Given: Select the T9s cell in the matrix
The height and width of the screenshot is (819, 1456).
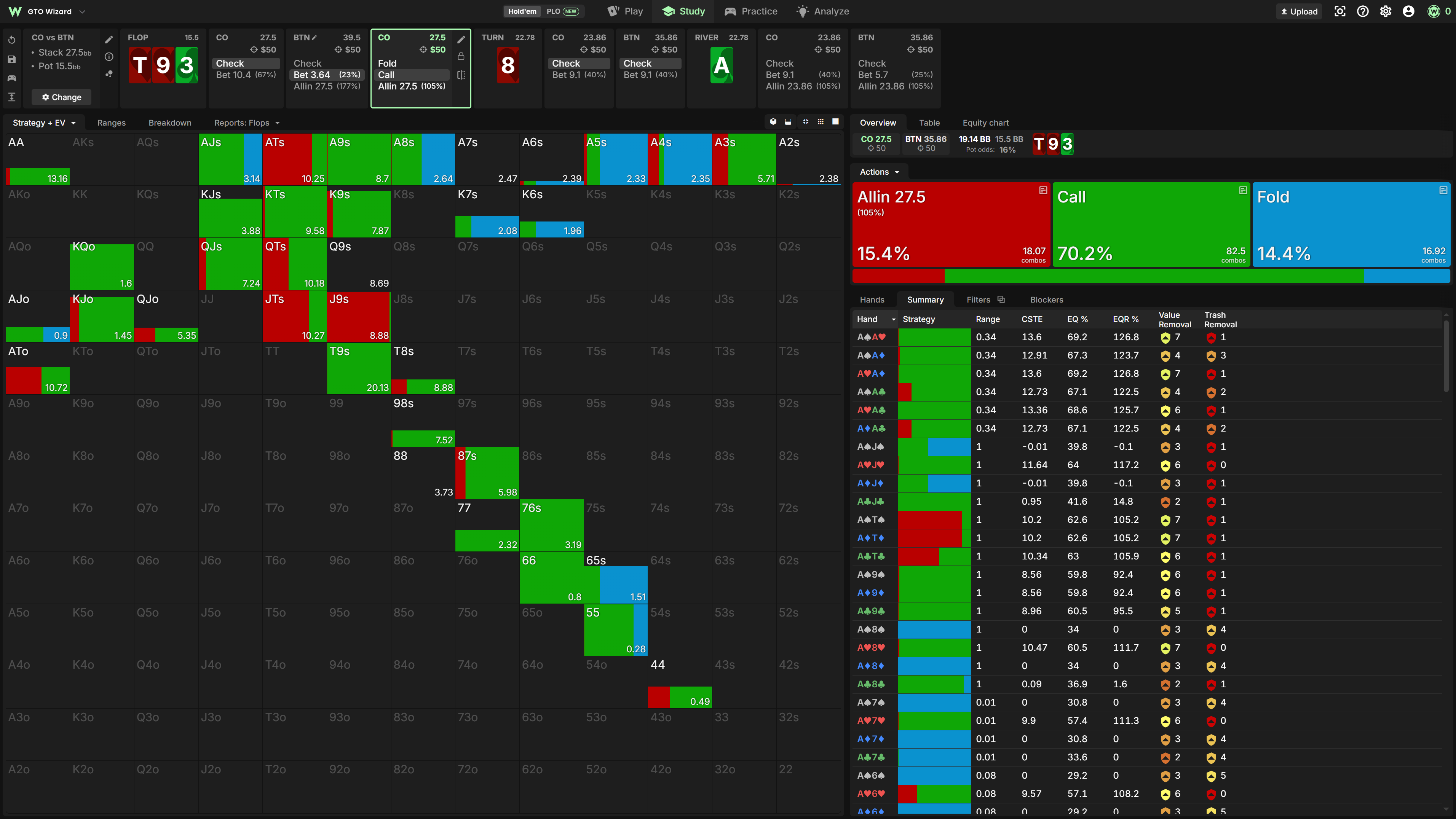Looking at the screenshot, I should point(359,368).
